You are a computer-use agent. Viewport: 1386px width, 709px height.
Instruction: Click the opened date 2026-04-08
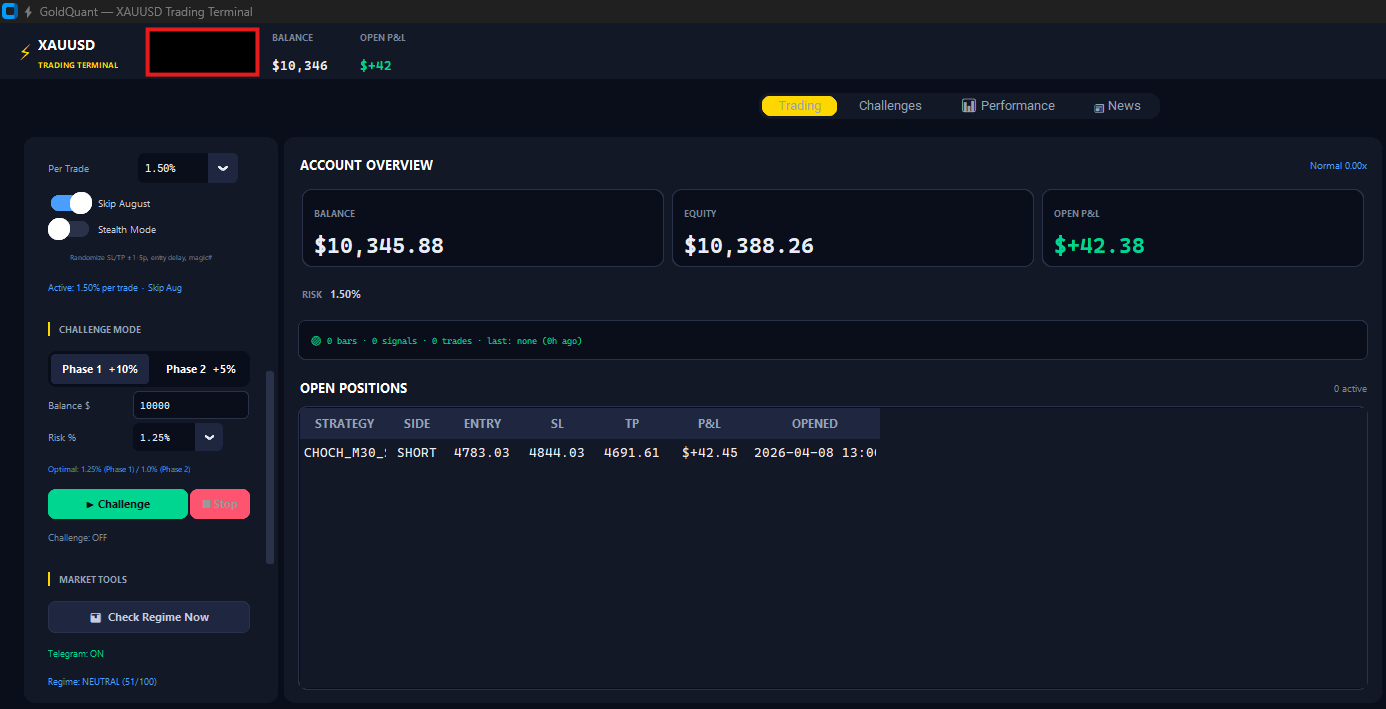click(816, 453)
